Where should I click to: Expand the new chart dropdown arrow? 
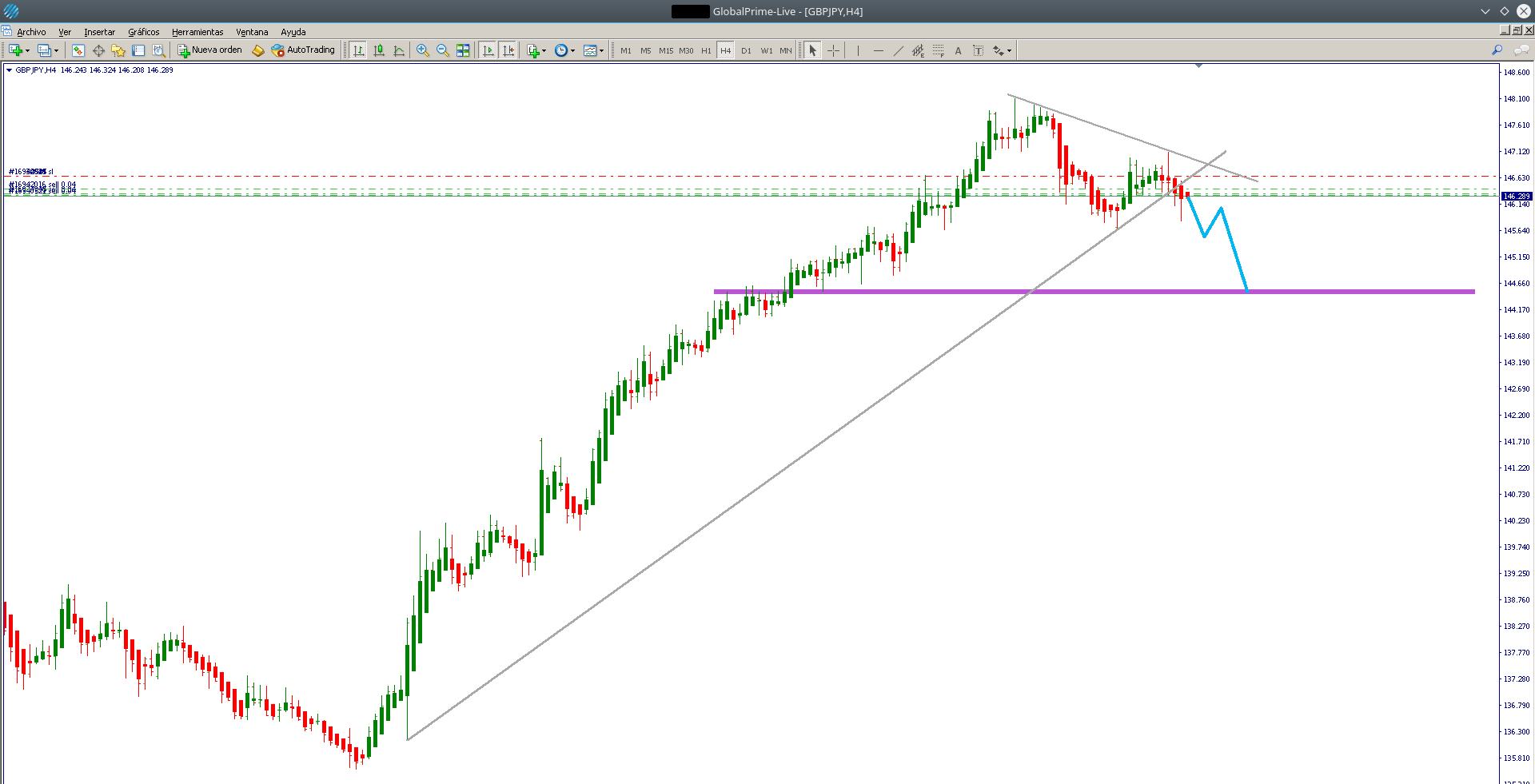(27, 50)
